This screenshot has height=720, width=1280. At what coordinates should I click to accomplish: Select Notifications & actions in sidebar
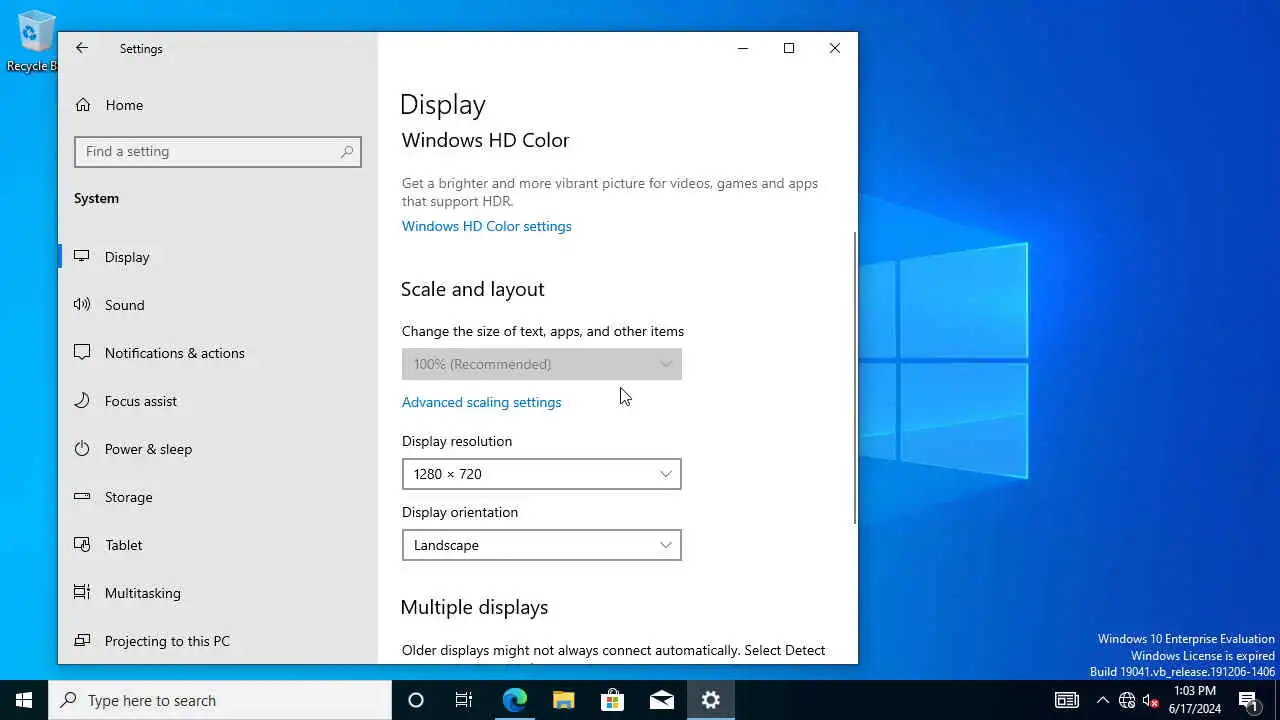(217, 353)
